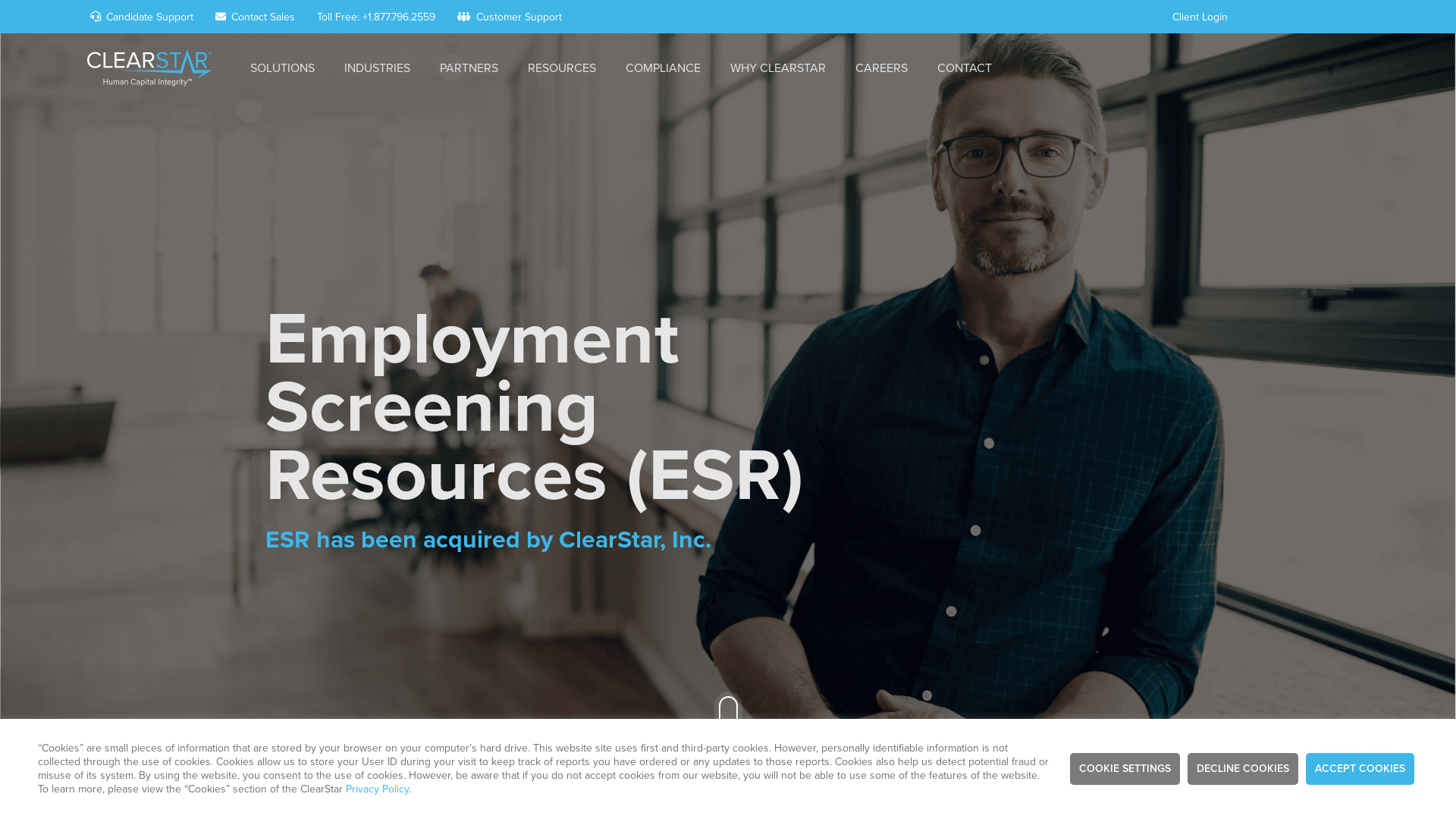This screenshot has width=1456, height=819.
Task: Open Client Login
Action: pos(1200,17)
